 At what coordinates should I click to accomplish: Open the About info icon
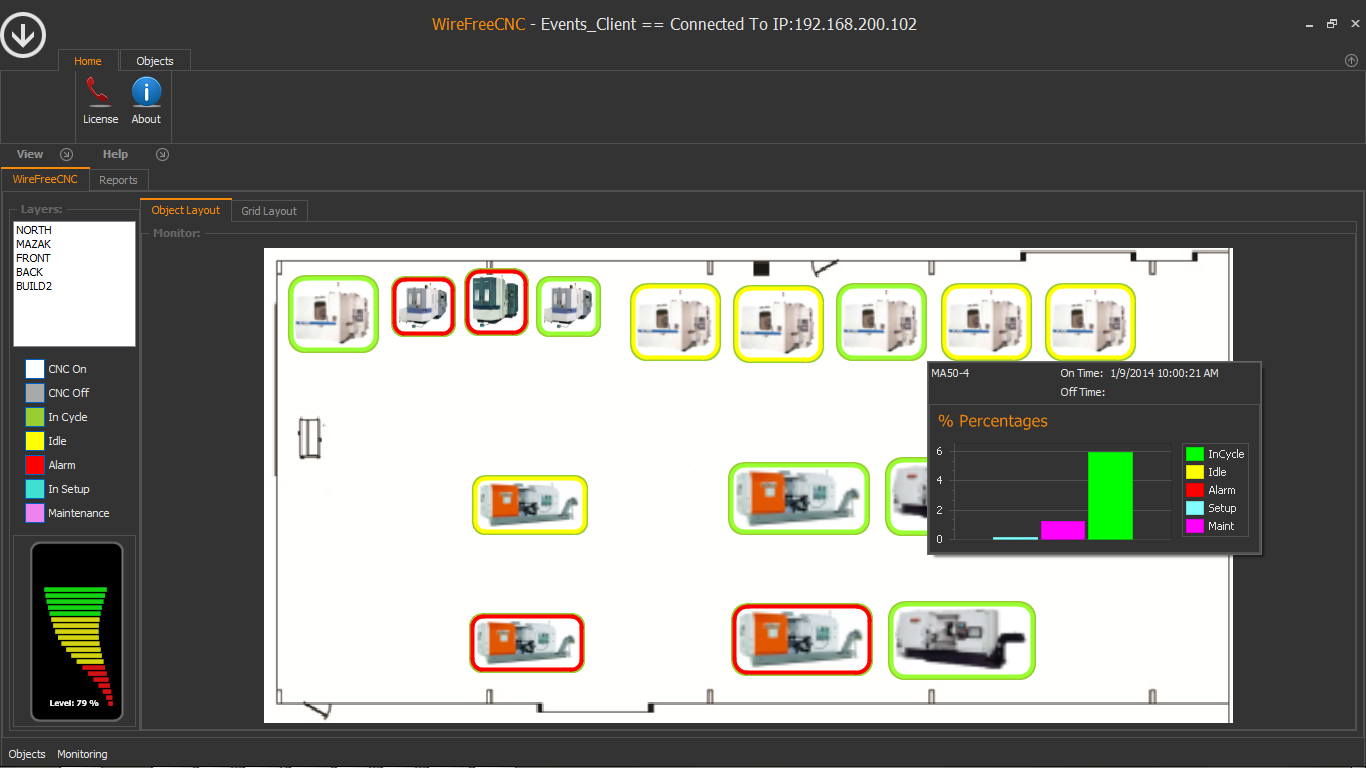click(x=146, y=92)
